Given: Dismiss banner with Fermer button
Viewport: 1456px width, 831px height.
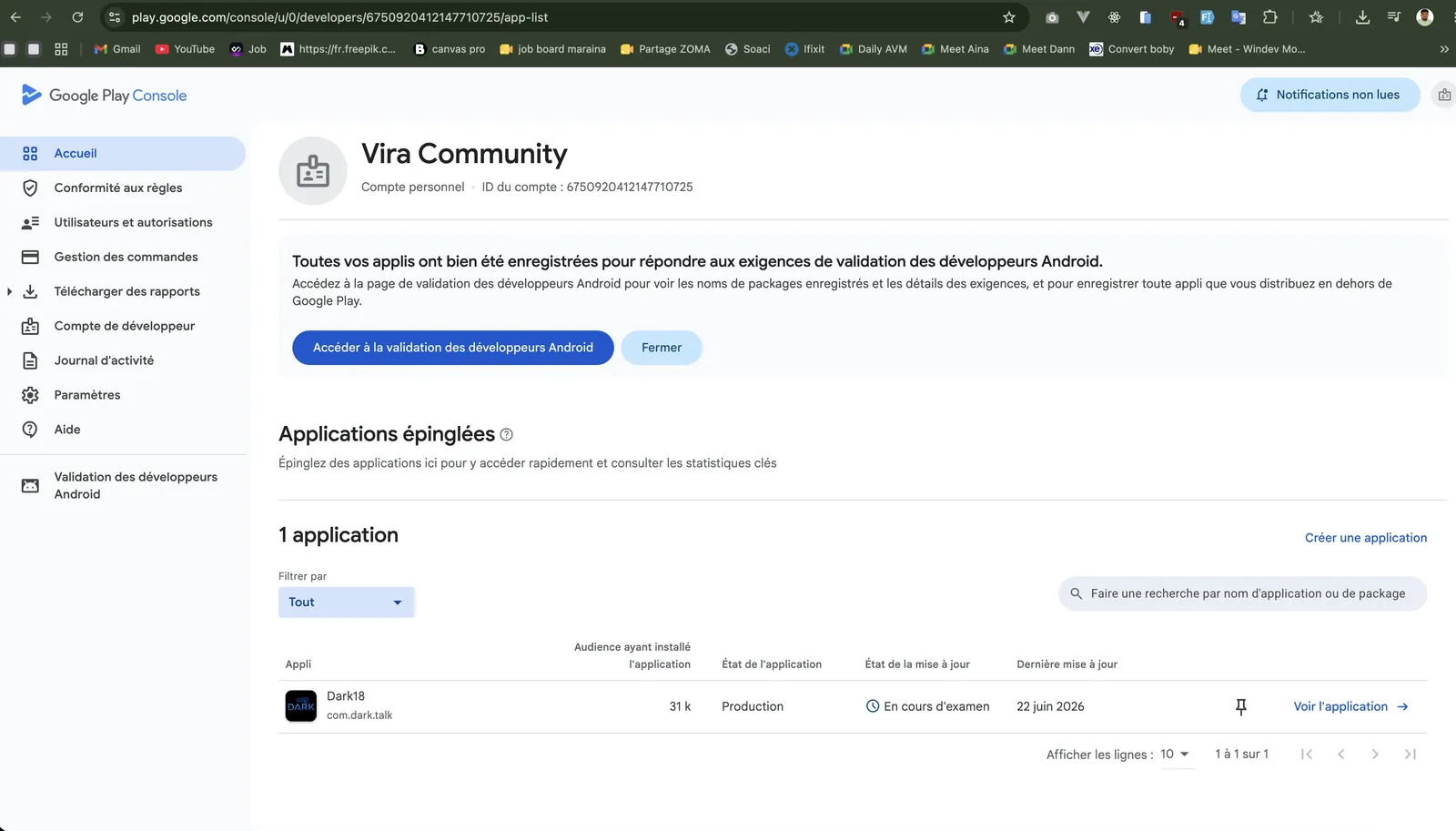Looking at the screenshot, I should point(662,348).
